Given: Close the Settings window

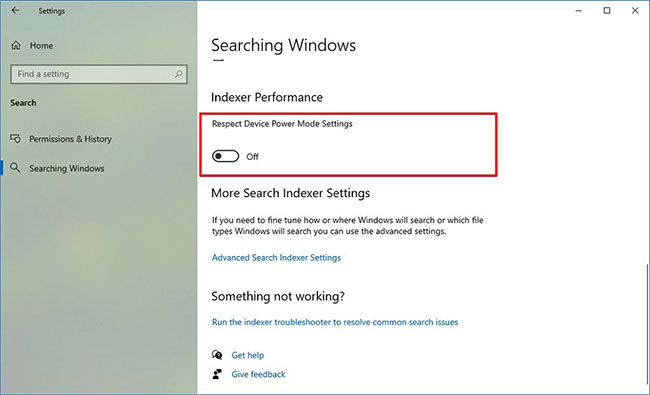Looking at the screenshot, I should point(635,11).
